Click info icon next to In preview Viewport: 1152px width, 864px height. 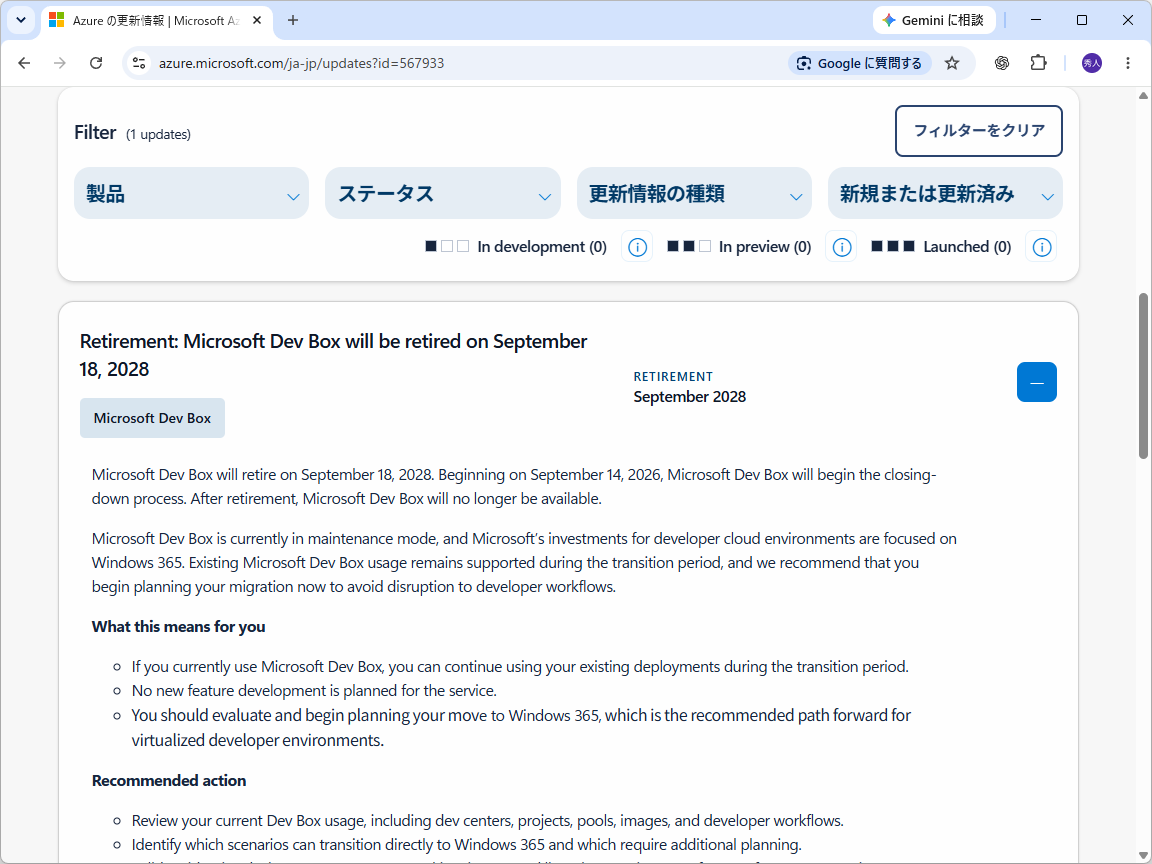click(841, 247)
